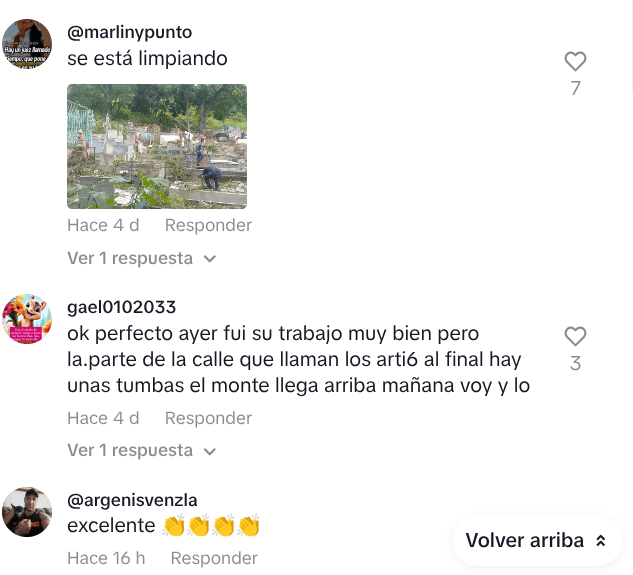The image size is (633, 575).
Task: Click 'Volver arriba' button
Action: point(537,541)
